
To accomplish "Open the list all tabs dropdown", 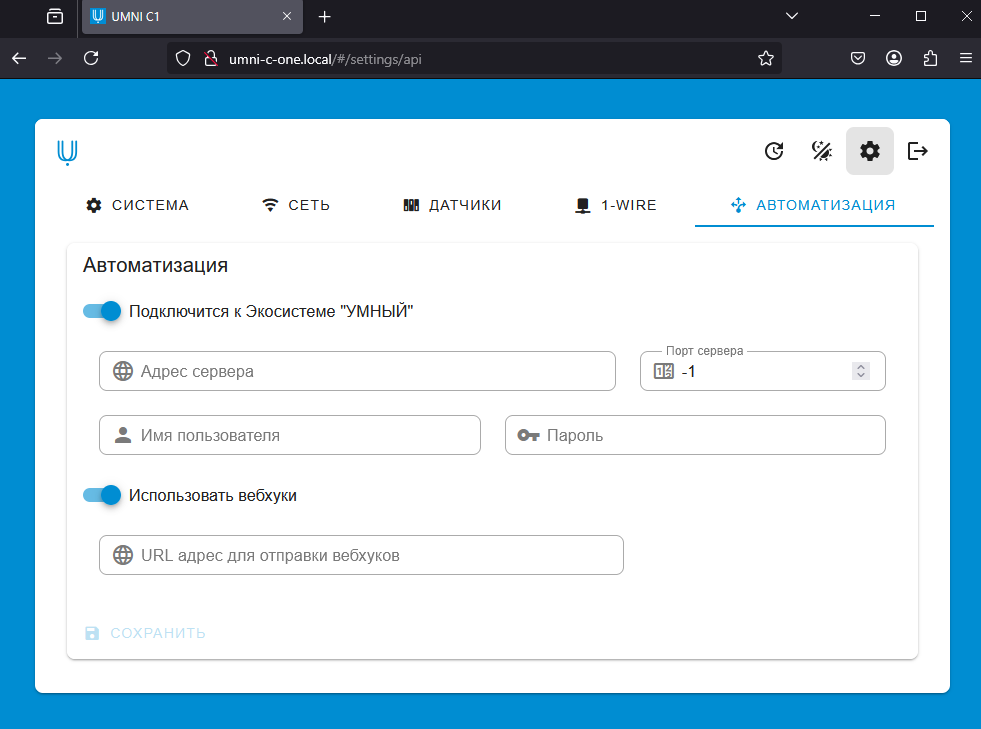I will 791,16.
